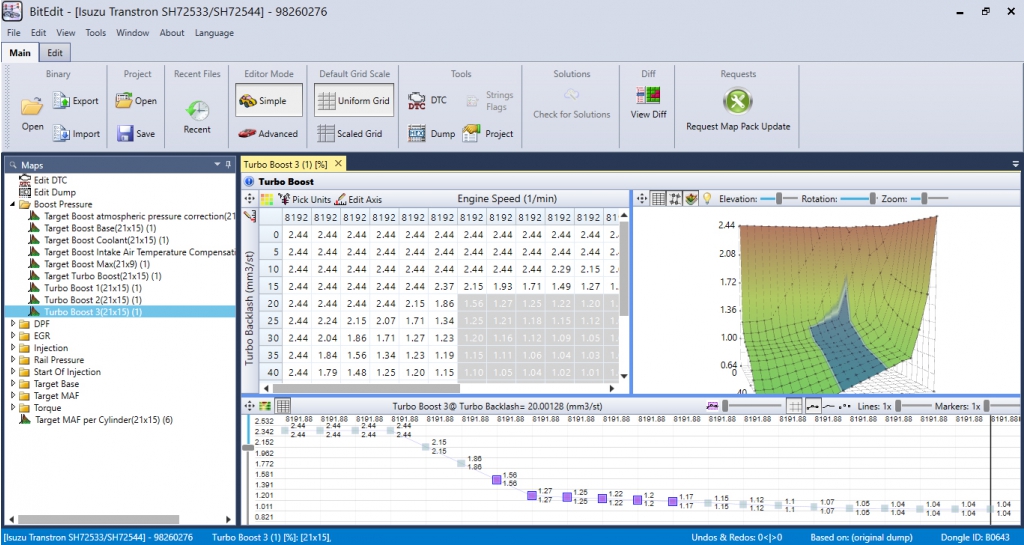This screenshot has width=1024, height=545.
Task: Select Uniform Grid scale
Action: (354, 101)
